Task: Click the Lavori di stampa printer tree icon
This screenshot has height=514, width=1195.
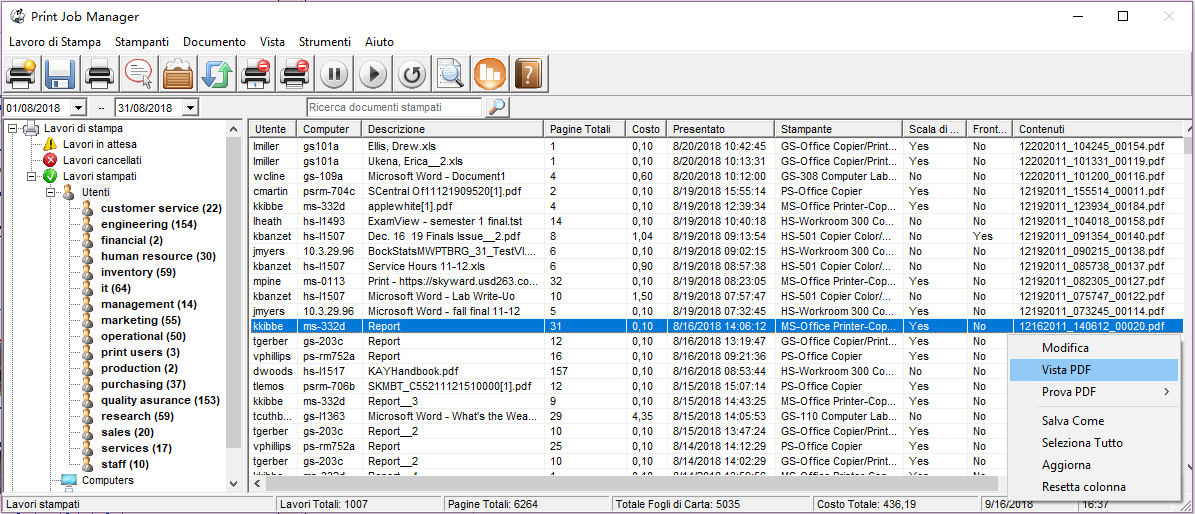Action: (x=30, y=129)
